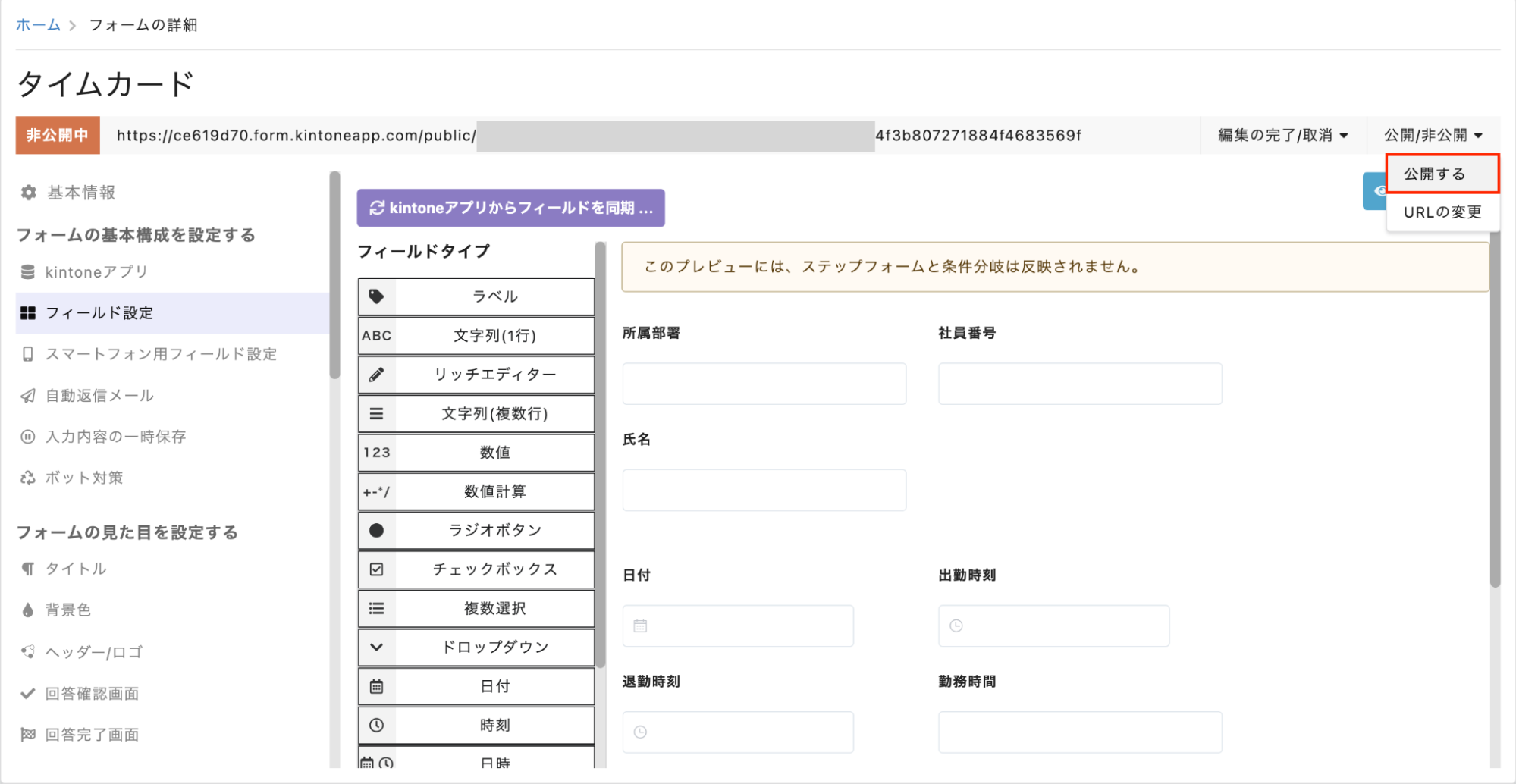The width and height of the screenshot is (1516, 784).
Task: Open the 編集の完了/取消 dropdown
Action: pyautogui.click(x=1282, y=136)
